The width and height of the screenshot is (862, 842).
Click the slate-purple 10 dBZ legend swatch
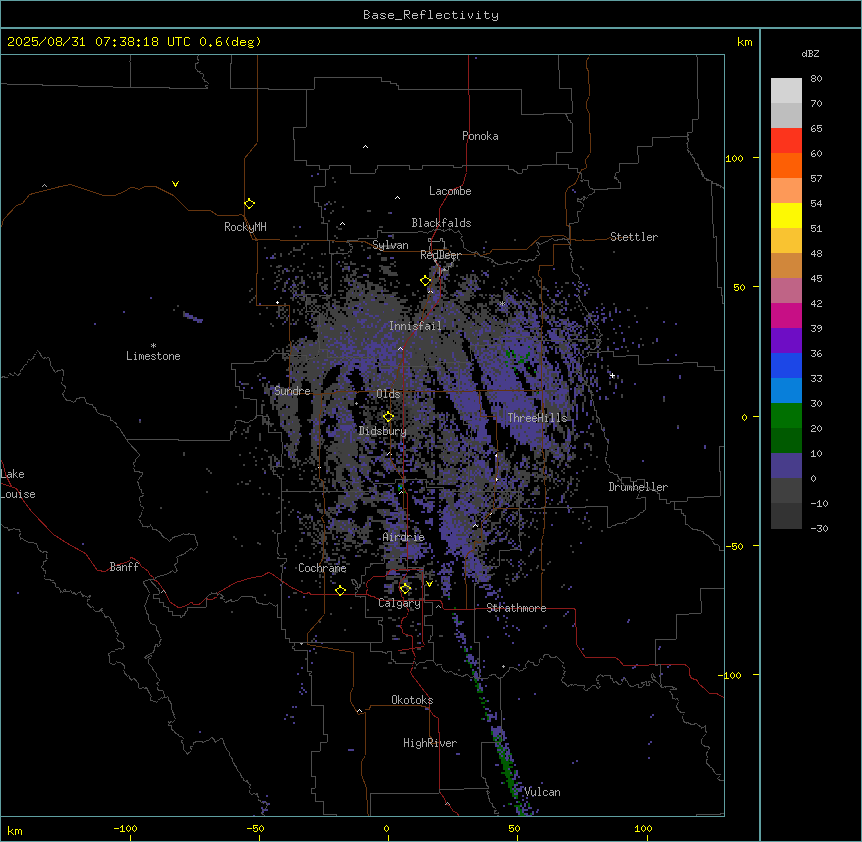click(786, 466)
